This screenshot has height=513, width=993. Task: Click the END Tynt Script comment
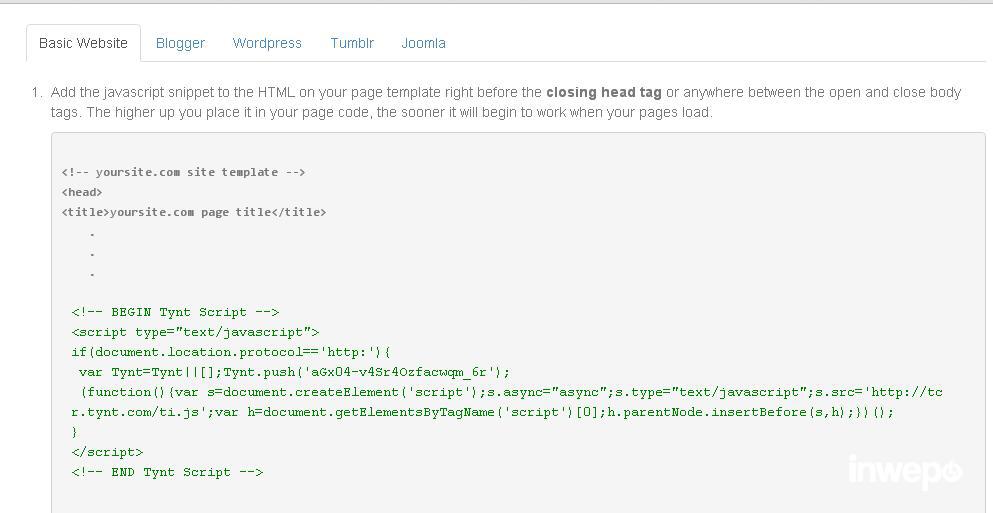pyautogui.click(x=167, y=472)
